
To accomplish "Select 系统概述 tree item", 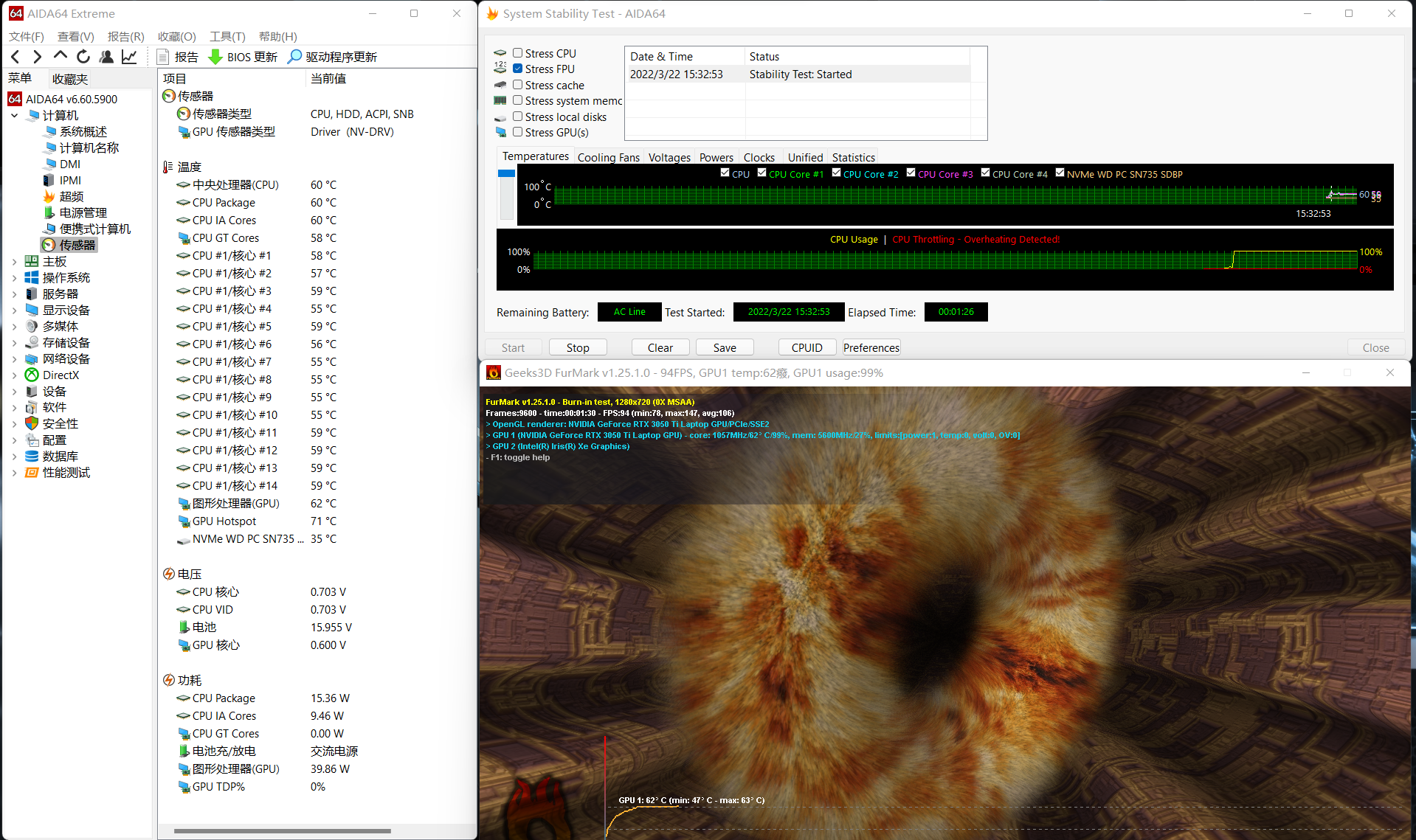I will point(76,131).
